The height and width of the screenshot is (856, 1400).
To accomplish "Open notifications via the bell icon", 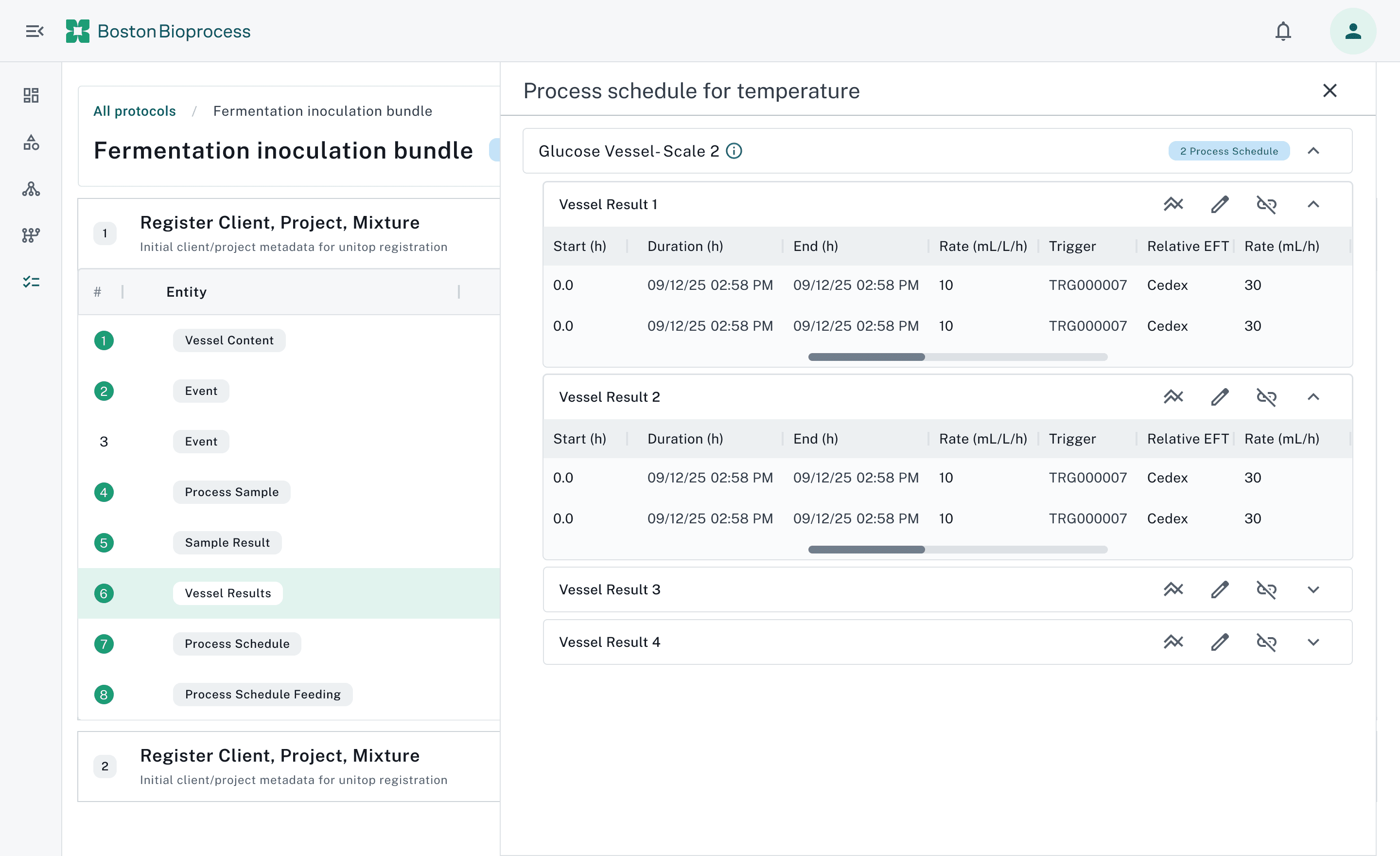I will tap(1283, 31).
